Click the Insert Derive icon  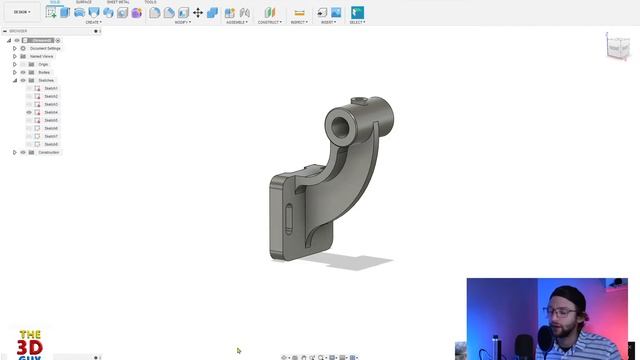click(x=322, y=13)
